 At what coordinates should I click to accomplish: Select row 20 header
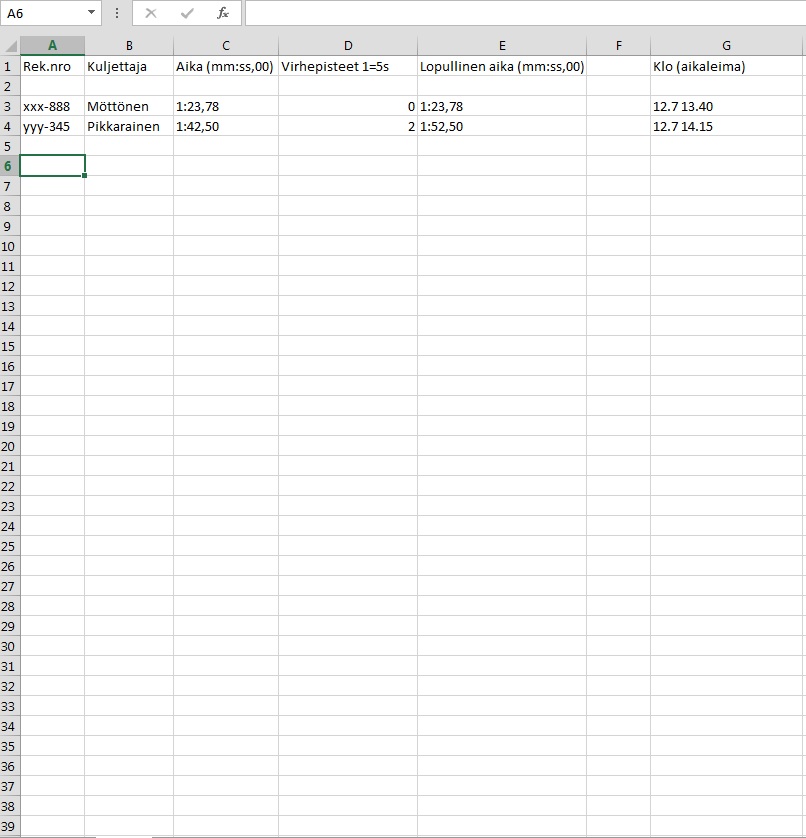click(9, 446)
